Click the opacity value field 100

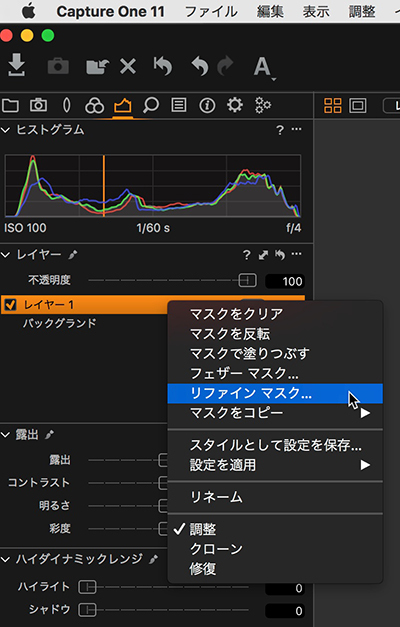click(285, 282)
